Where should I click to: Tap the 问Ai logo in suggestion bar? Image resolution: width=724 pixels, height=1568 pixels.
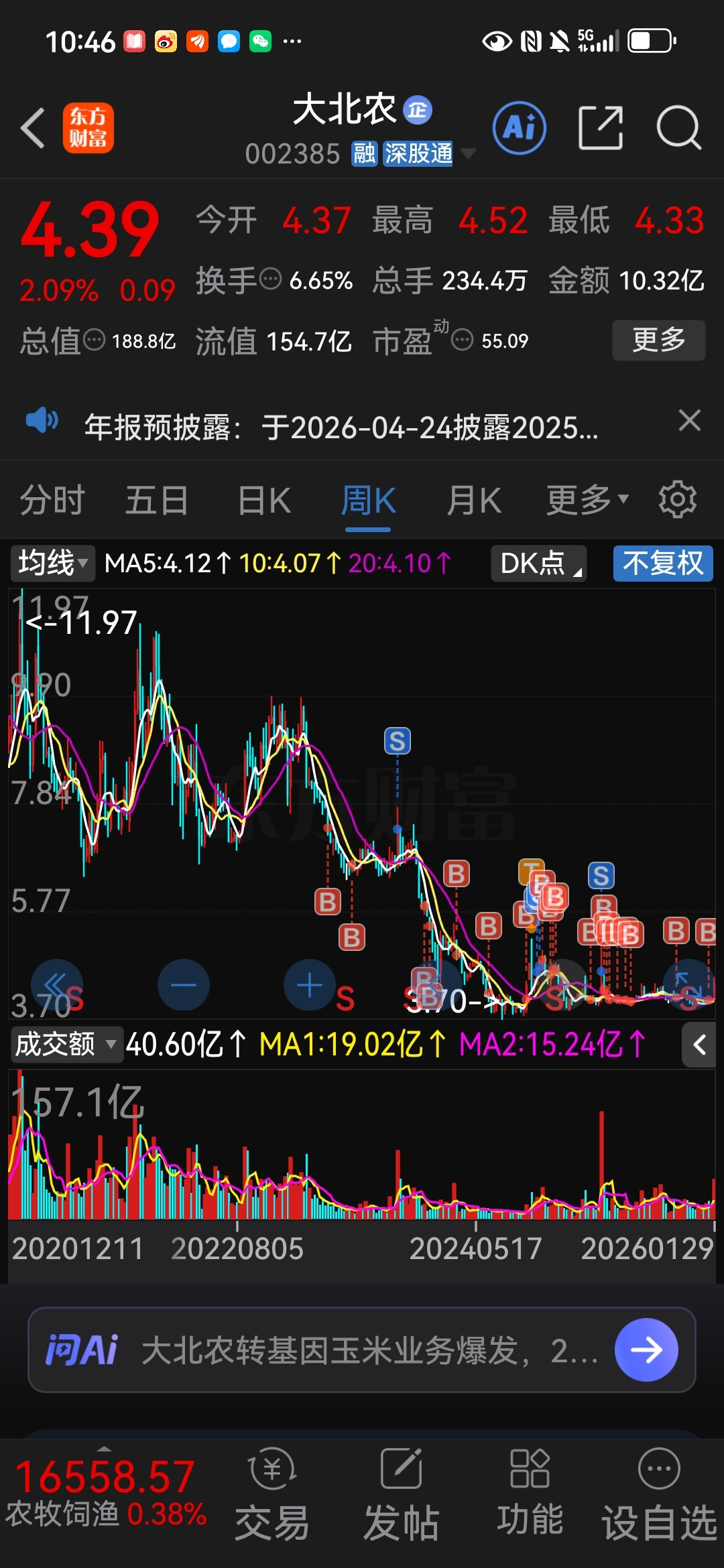click(x=81, y=1350)
